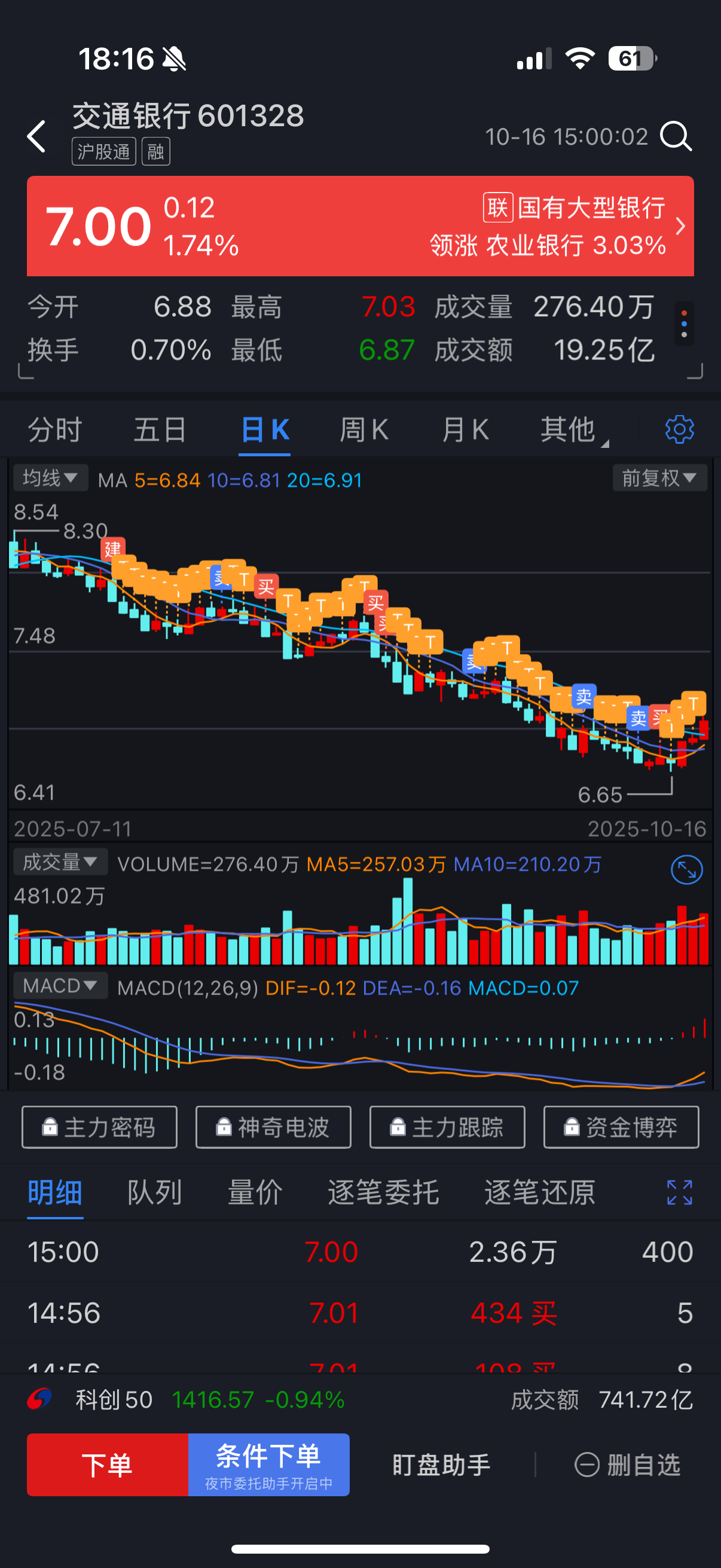Switch to 分时 chart tab
The image size is (721, 1568).
click(x=55, y=430)
